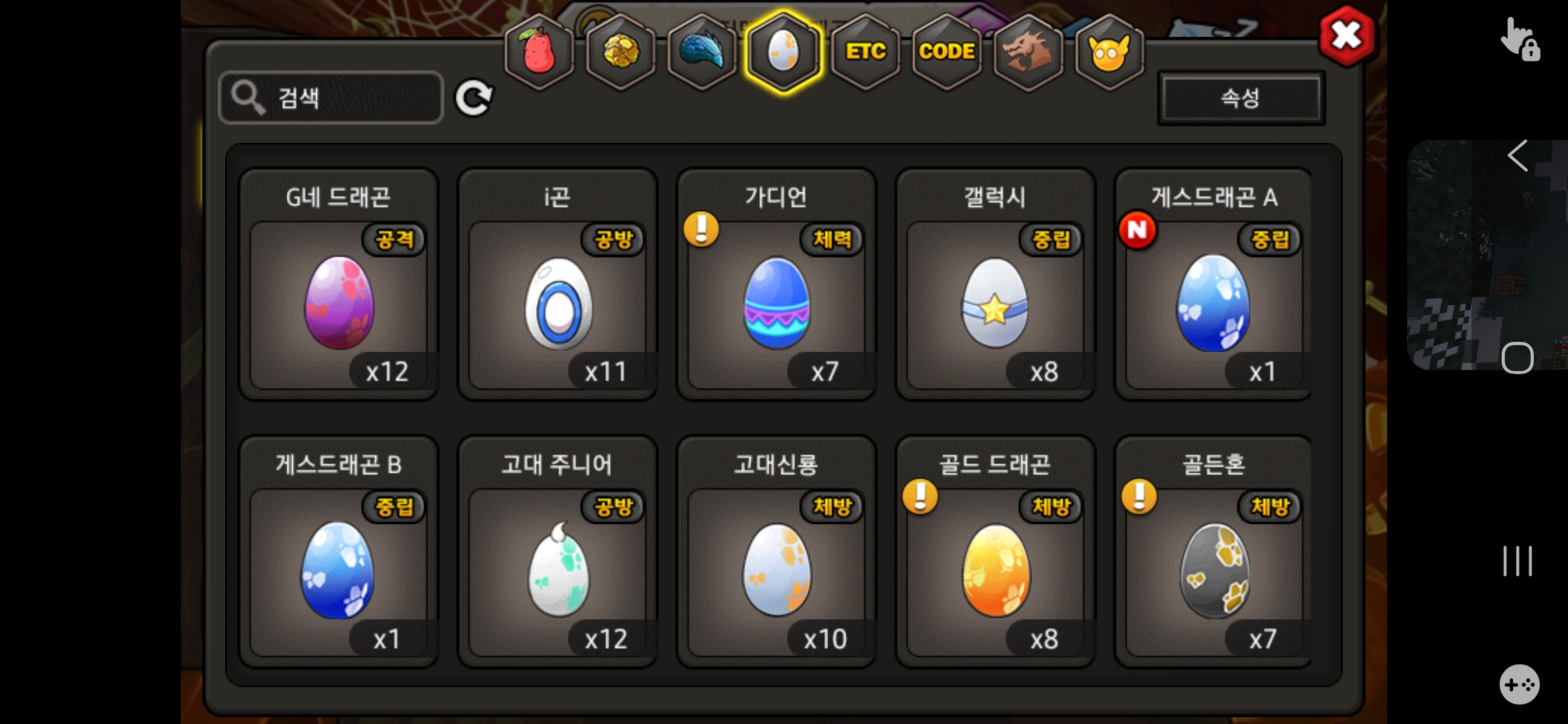Pick the 갤럭시 star egg
The width and height of the screenshot is (1568, 724).
[x=996, y=284]
